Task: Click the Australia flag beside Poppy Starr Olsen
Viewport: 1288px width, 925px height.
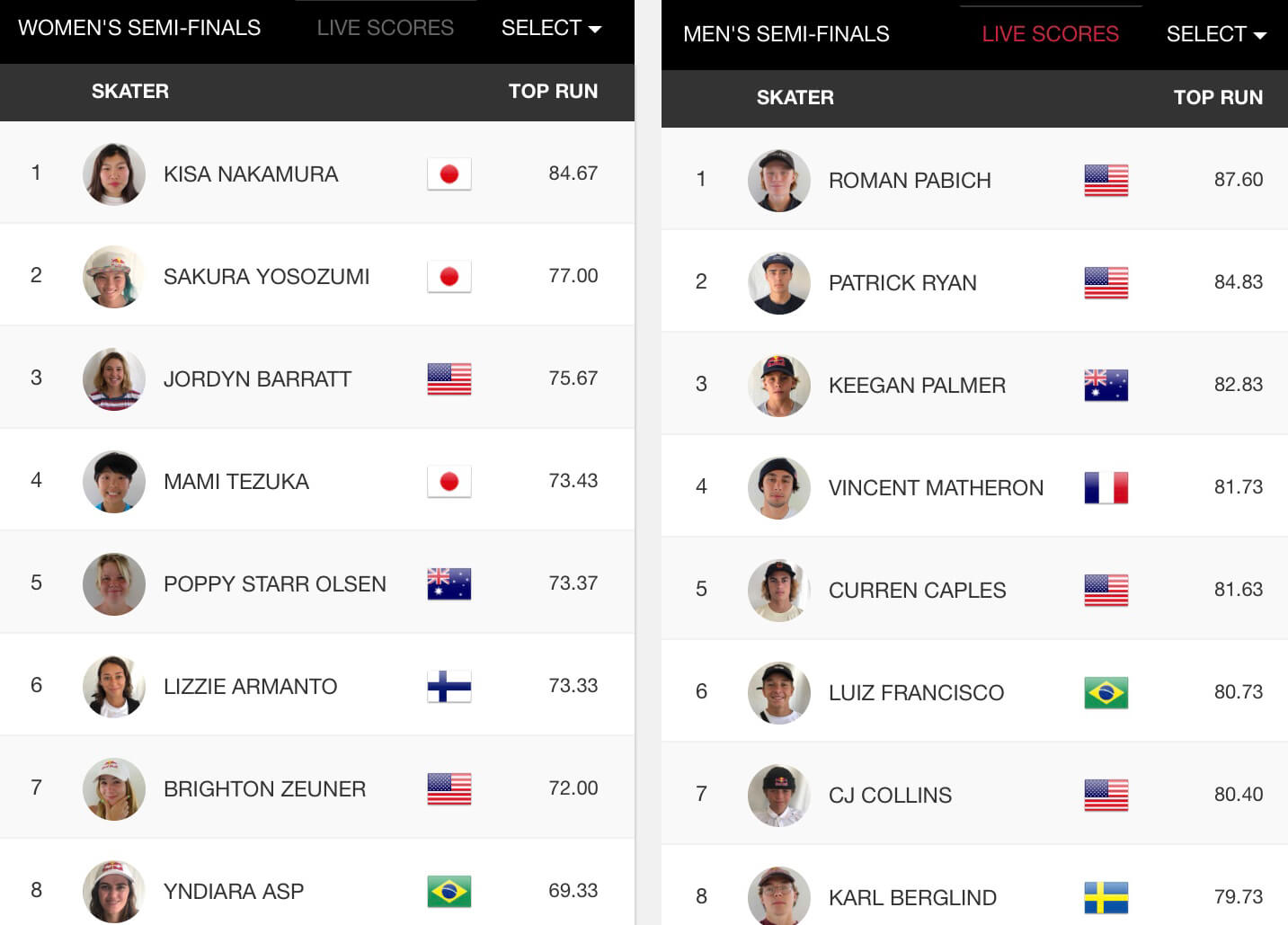Action: click(x=449, y=584)
